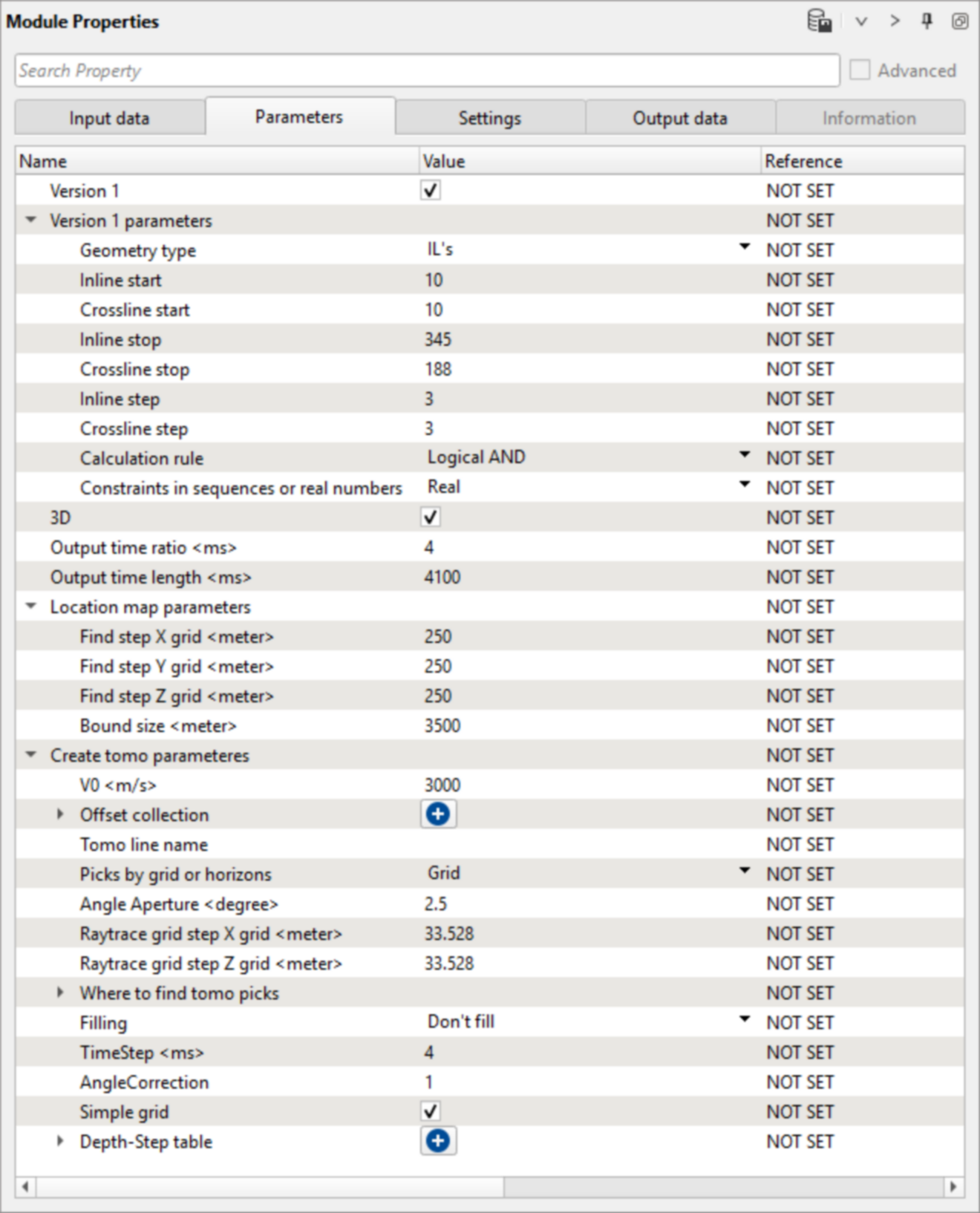The image size is (980, 1213).
Task: Disable the Simple grid checkbox
Action: point(431,1111)
